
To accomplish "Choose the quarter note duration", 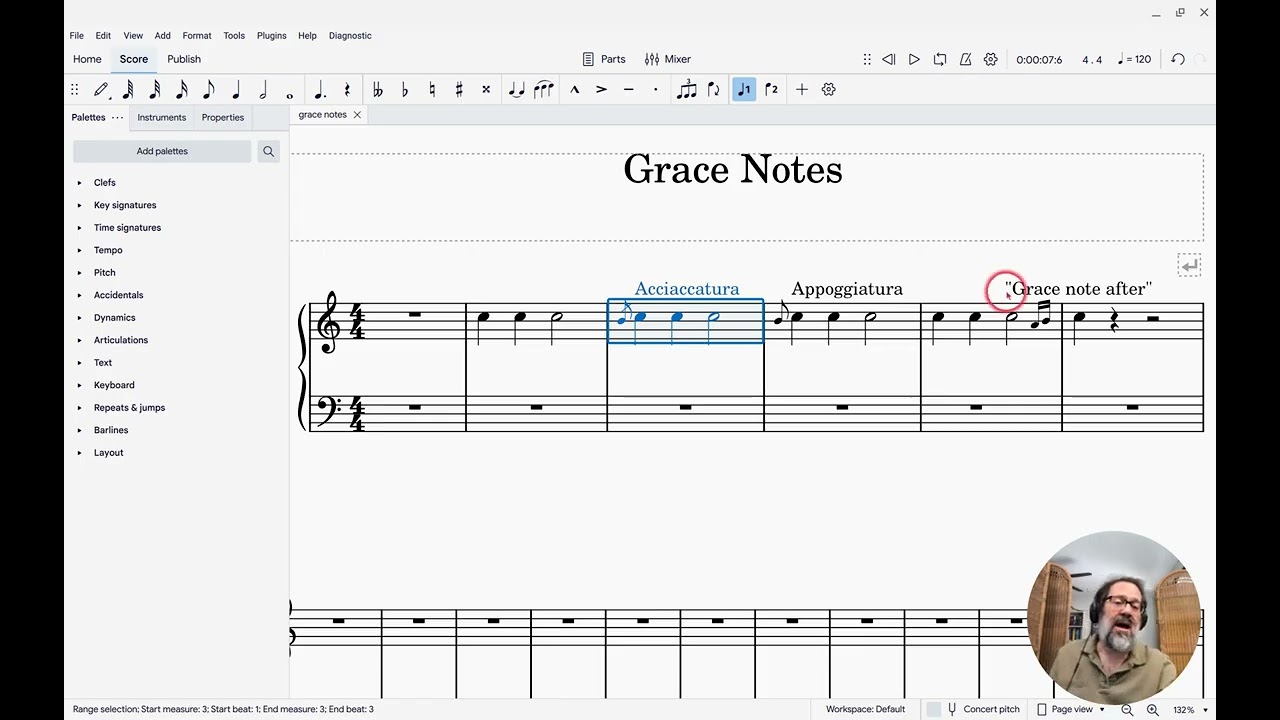I will (236, 90).
